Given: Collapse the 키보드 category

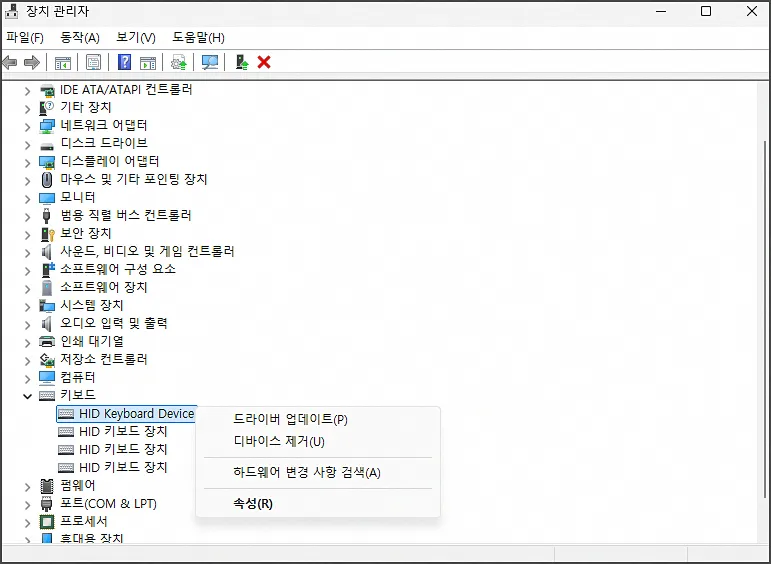Looking at the screenshot, I should pos(28,396).
